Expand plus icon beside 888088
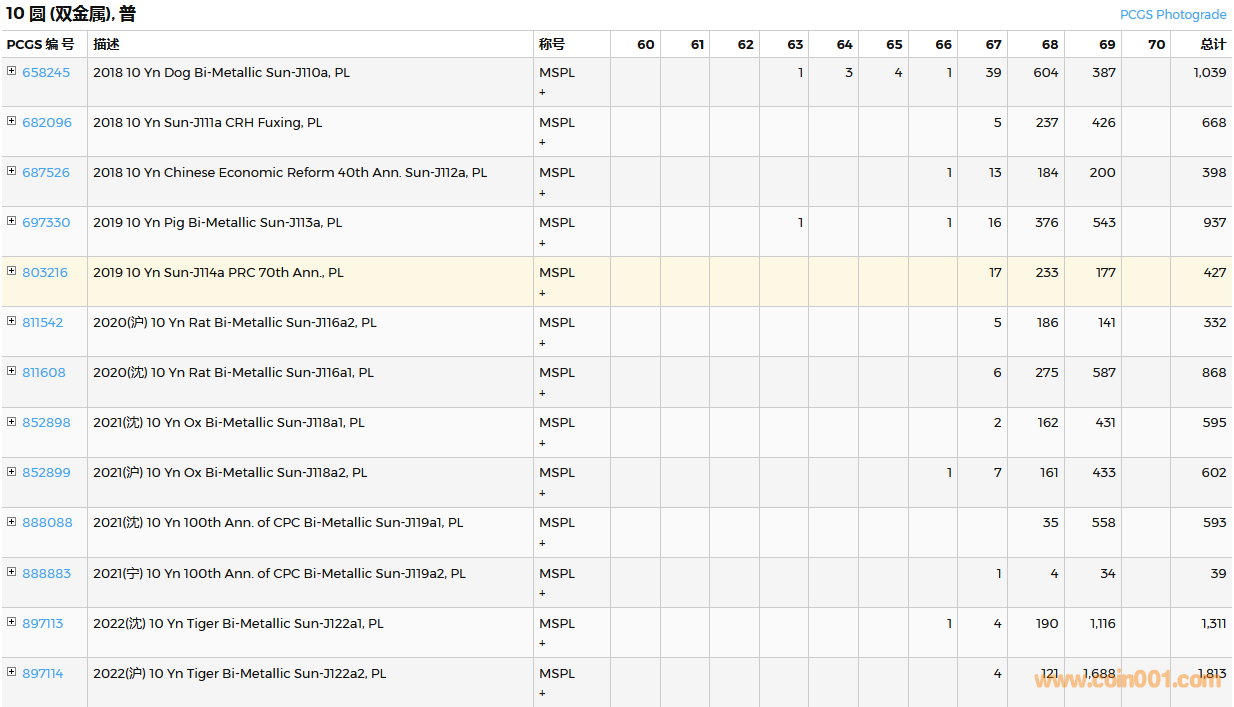1234x707 pixels. coord(12,521)
